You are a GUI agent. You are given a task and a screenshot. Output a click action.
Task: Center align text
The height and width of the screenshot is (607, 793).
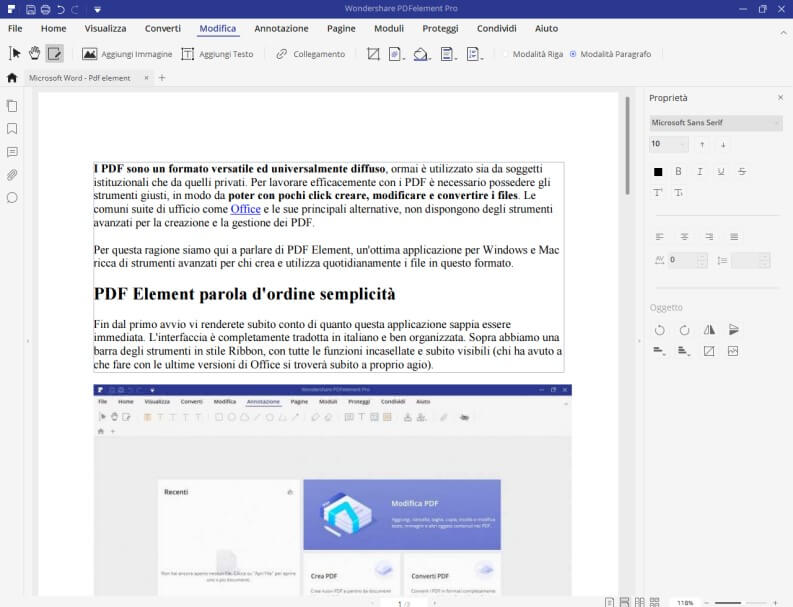(x=684, y=237)
